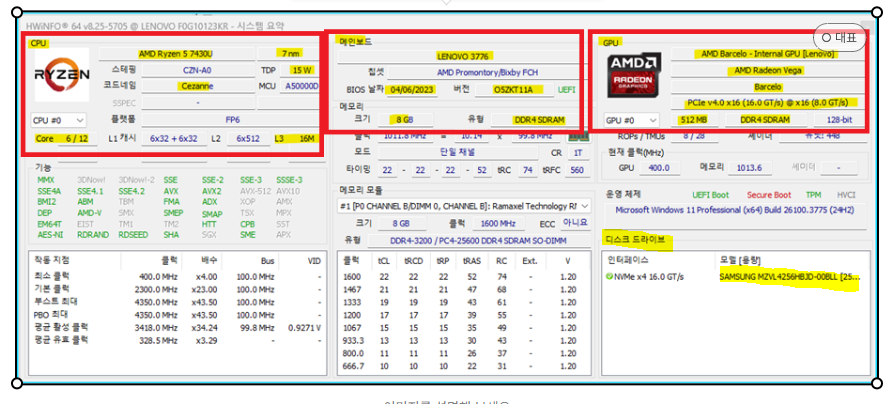Viewport: 890px width, 404px height.
Task: Click the 아니요 ECC value
Action: click(576, 222)
